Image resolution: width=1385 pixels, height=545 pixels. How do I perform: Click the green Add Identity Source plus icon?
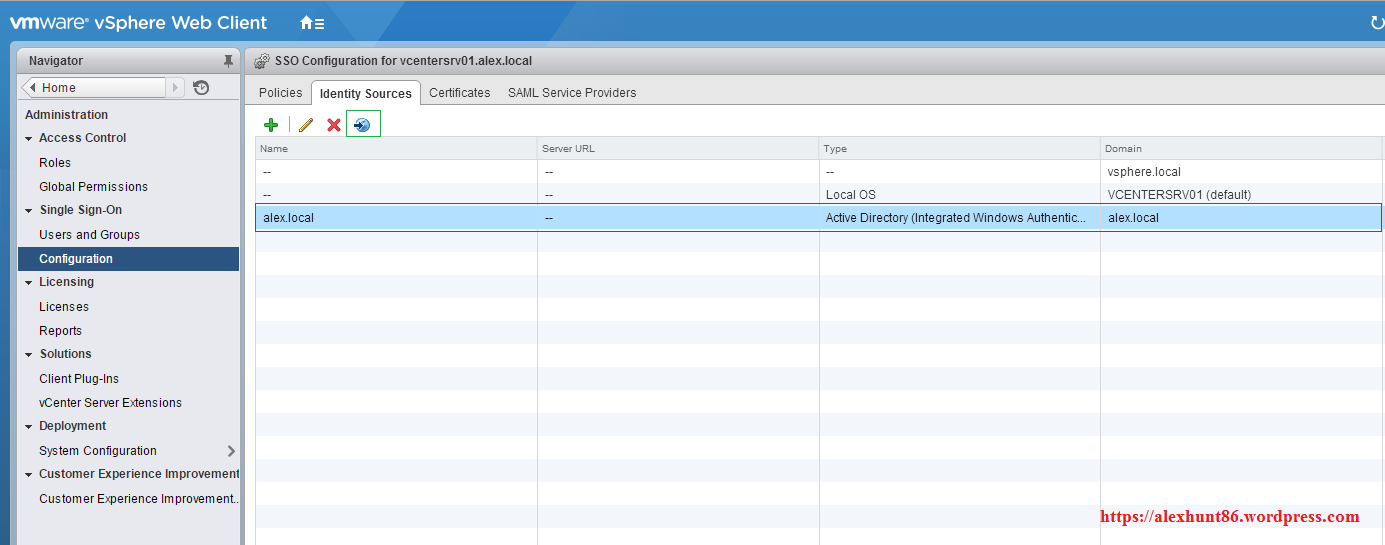coord(271,125)
